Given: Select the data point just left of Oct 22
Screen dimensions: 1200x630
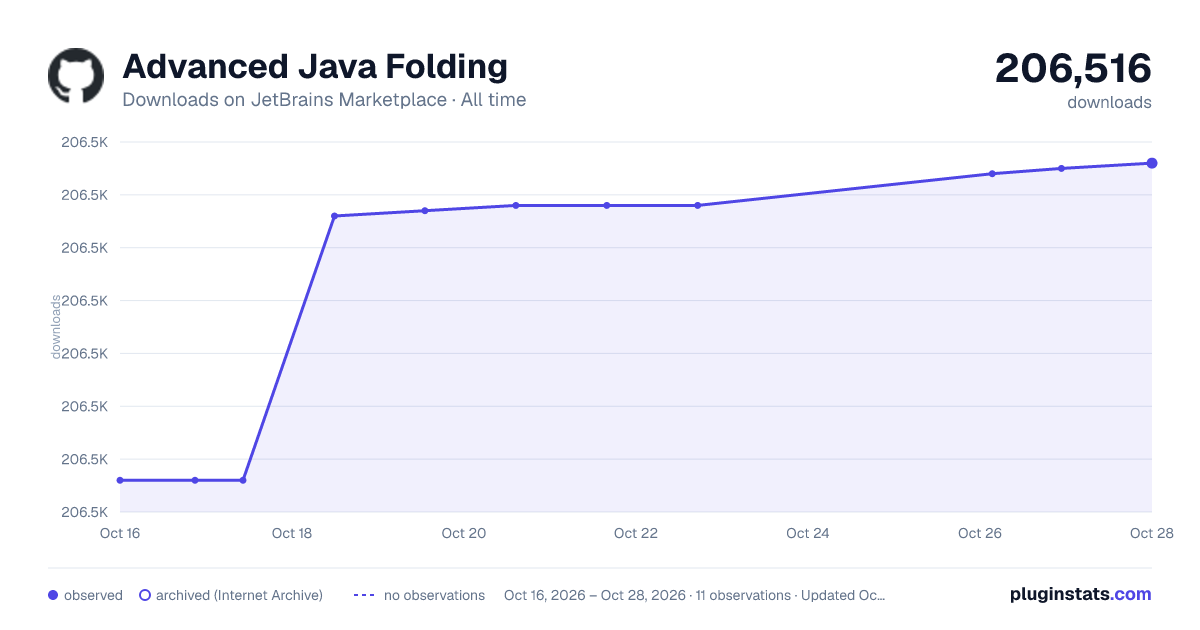Looking at the screenshot, I should (x=607, y=206).
